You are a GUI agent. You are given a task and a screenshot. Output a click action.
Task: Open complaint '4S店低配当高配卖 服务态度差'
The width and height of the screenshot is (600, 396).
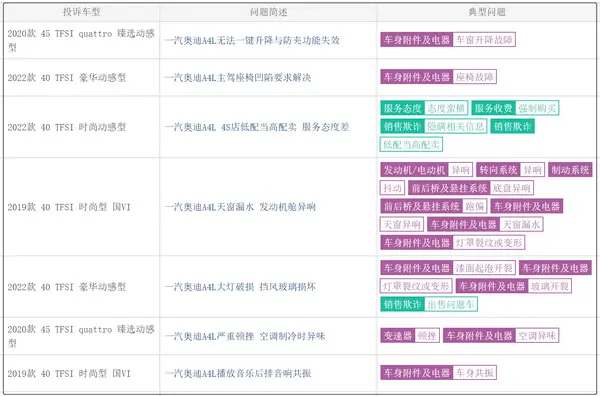(285, 127)
